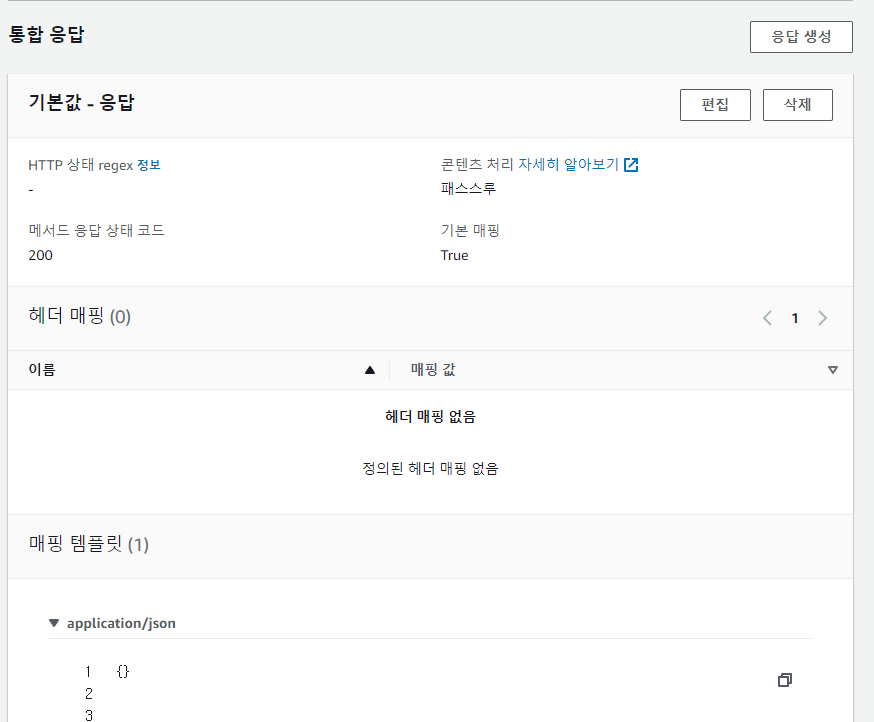Open the 정보 link for HTTP 상태 regex
Image resolution: width=874 pixels, height=722 pixels.
pyautogui.click(x=148, y=165)
